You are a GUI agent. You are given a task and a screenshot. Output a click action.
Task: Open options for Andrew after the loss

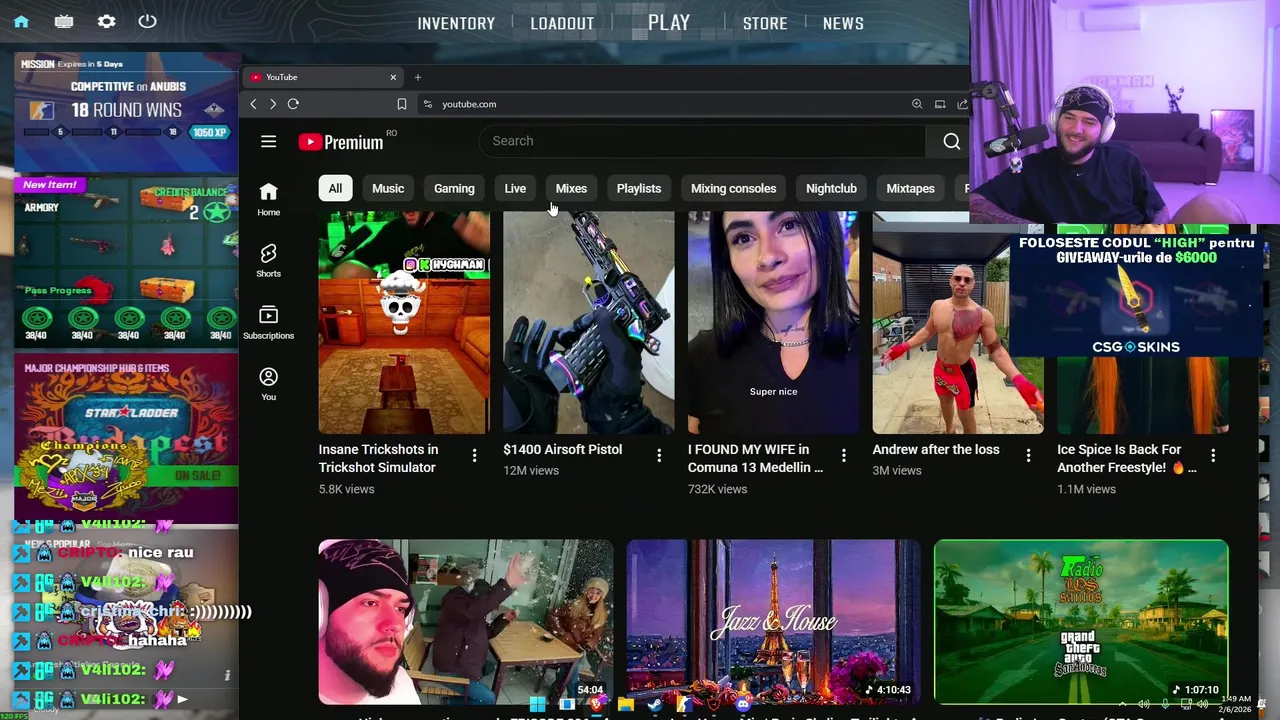[1028, 455]
